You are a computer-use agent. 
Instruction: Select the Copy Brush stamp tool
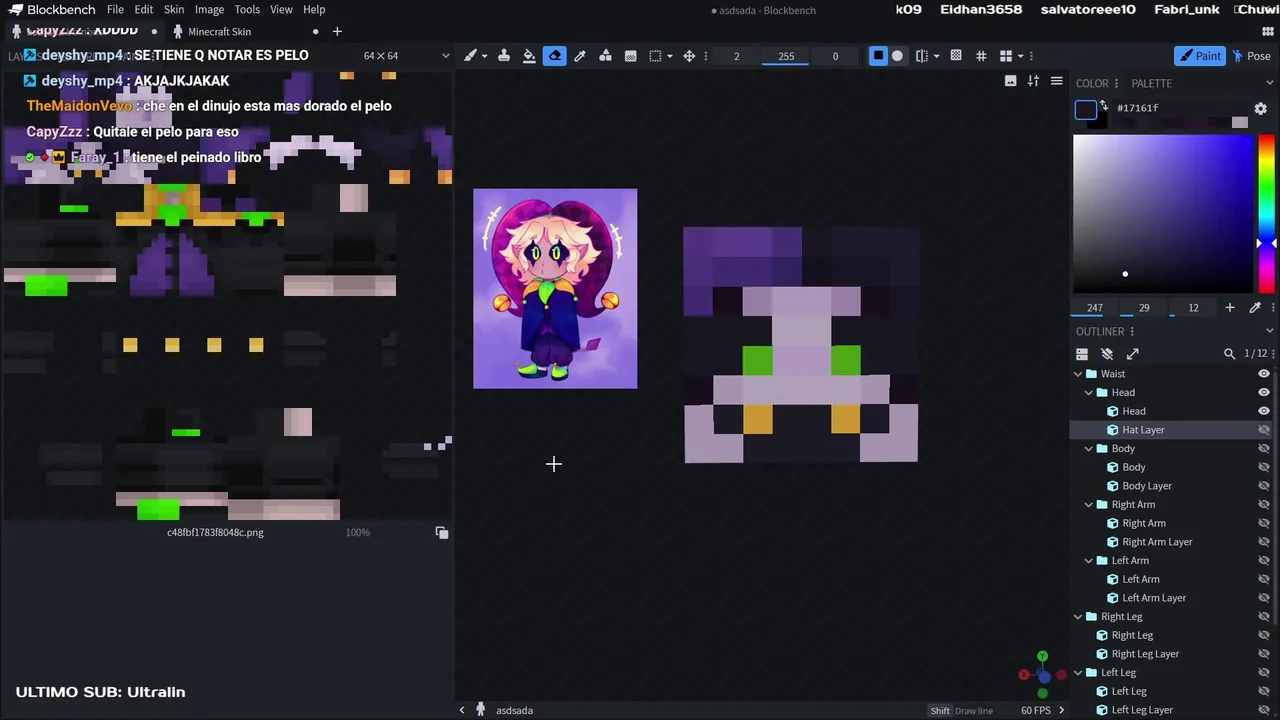[504, 56]
